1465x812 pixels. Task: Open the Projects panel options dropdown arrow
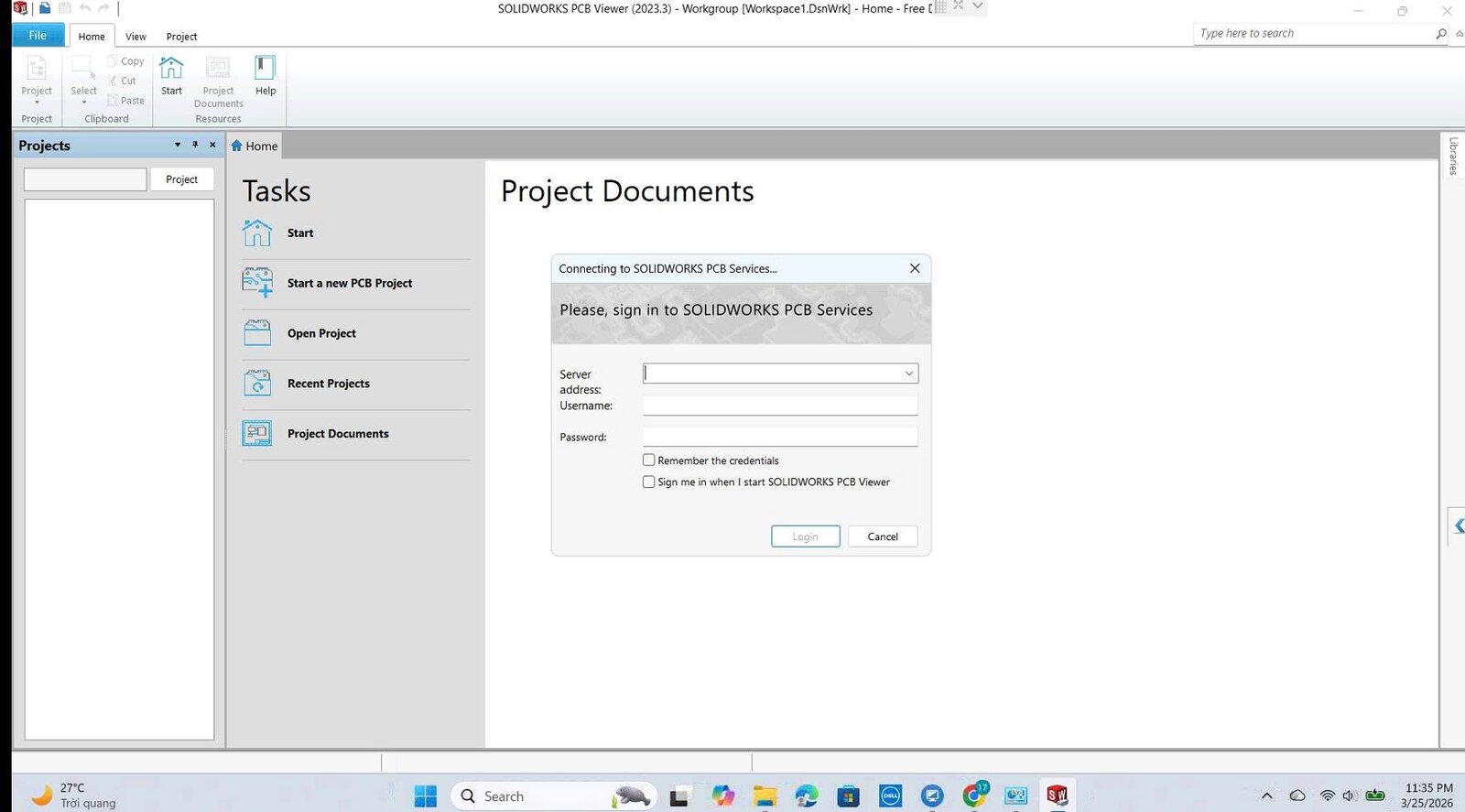178,145
